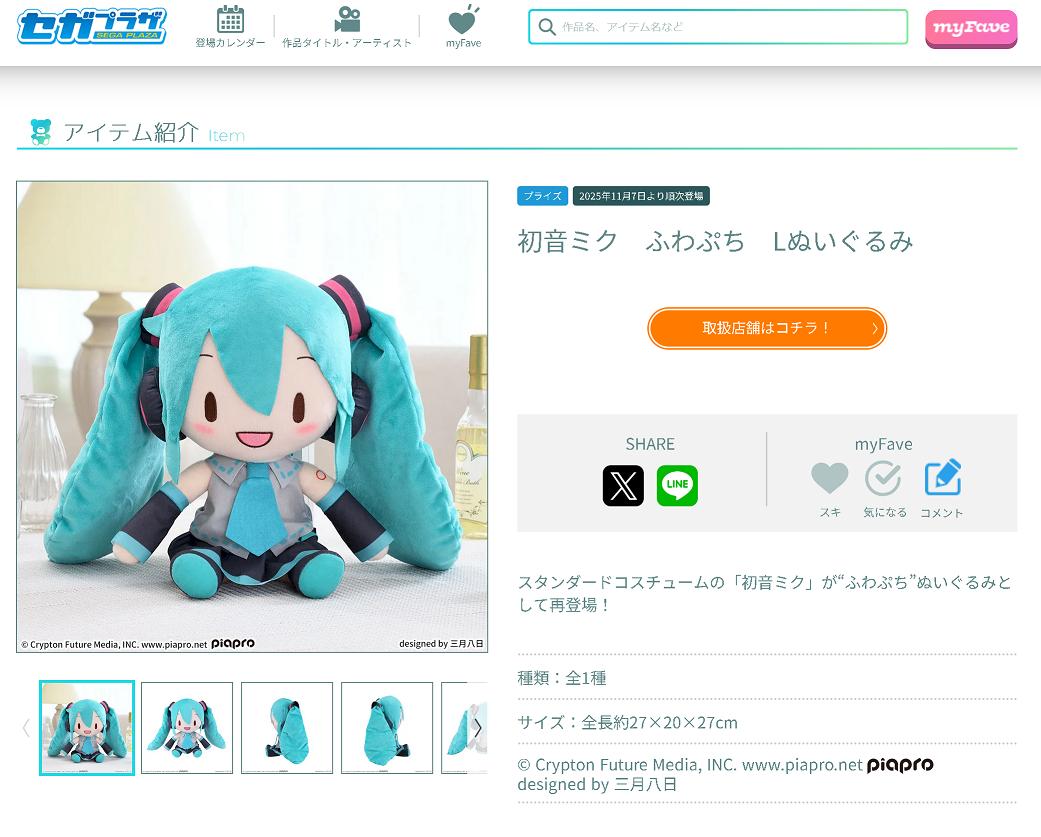
Task: Select third thumbnail showing side view
Action: [287, 728]
